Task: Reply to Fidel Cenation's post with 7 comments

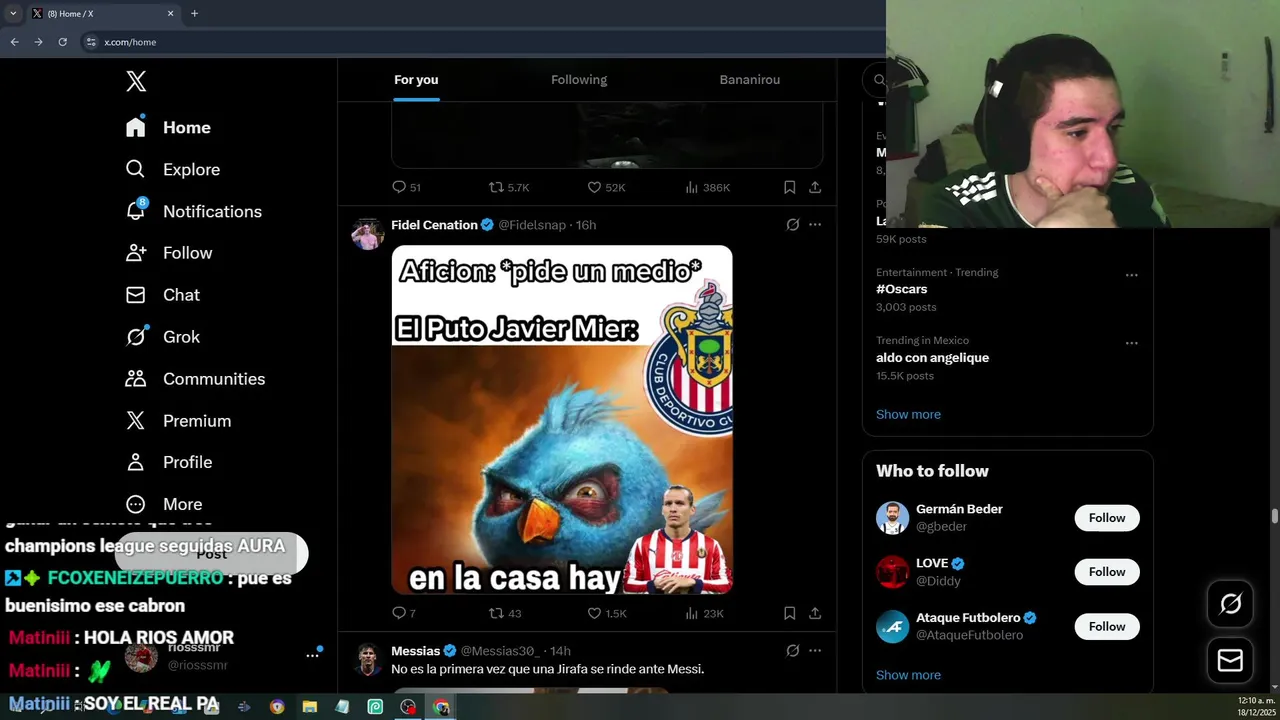Action: click(x=404, y=613)
